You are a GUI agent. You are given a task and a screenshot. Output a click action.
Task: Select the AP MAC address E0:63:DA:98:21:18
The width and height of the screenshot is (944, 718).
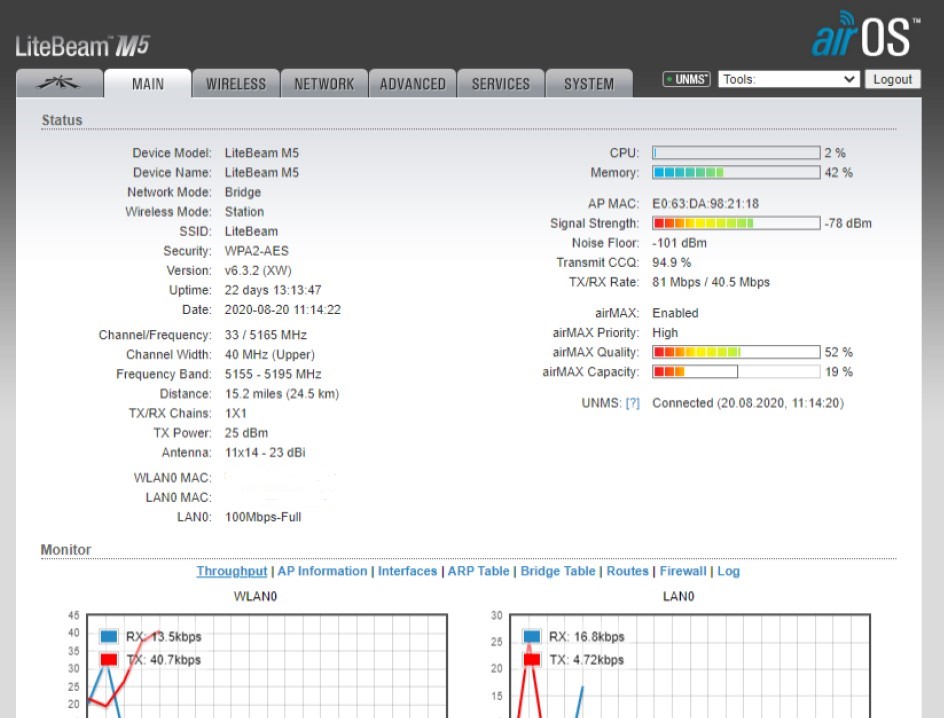coord(706,203)
